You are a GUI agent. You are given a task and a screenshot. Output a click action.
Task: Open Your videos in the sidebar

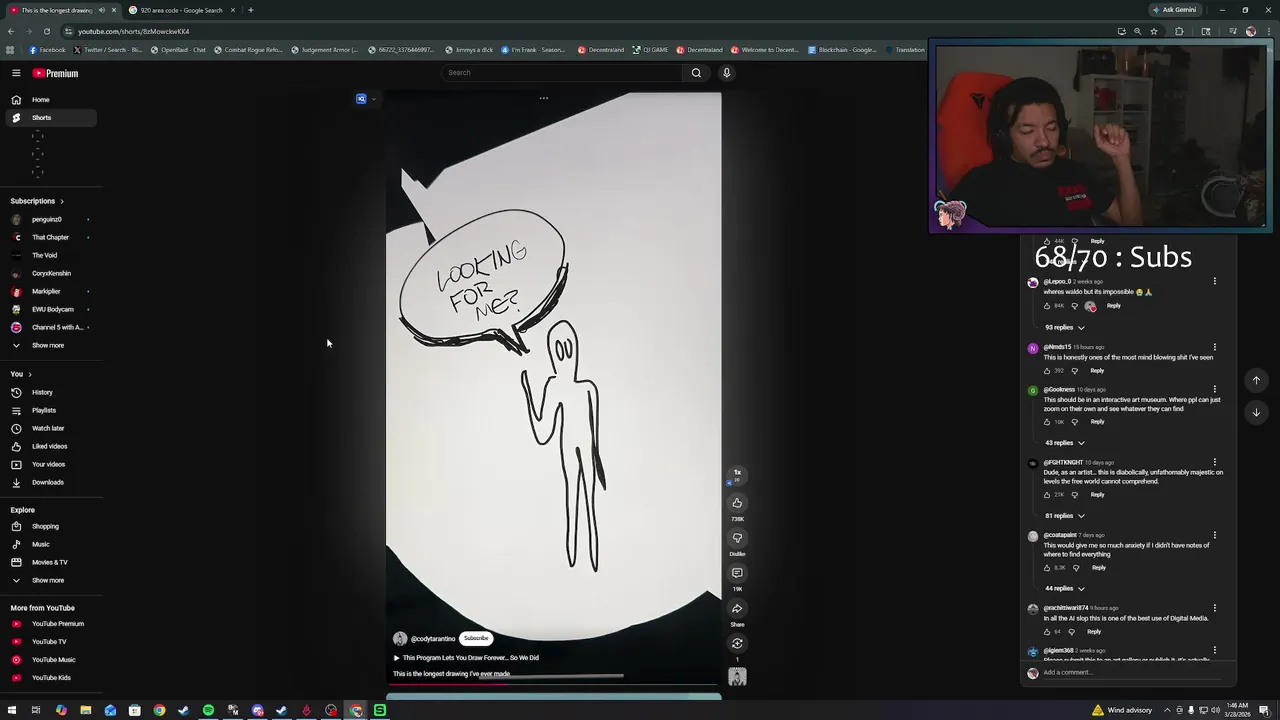[48, 464]
